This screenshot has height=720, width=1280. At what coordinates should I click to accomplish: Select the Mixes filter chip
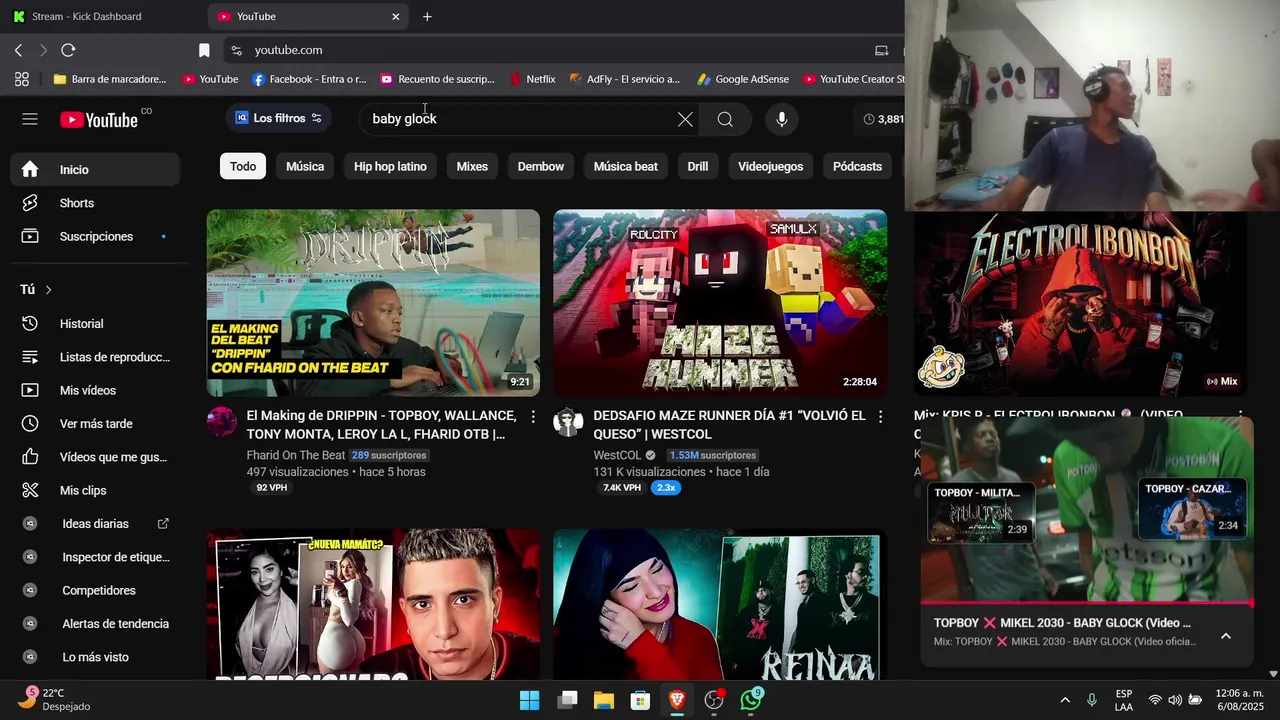tap(472, 166)
